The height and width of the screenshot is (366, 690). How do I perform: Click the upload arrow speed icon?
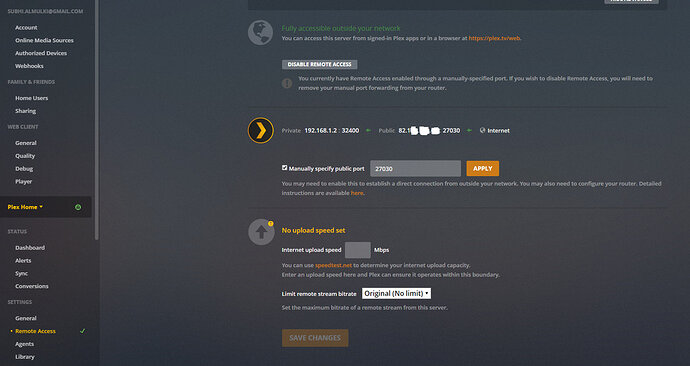[261, 232]
